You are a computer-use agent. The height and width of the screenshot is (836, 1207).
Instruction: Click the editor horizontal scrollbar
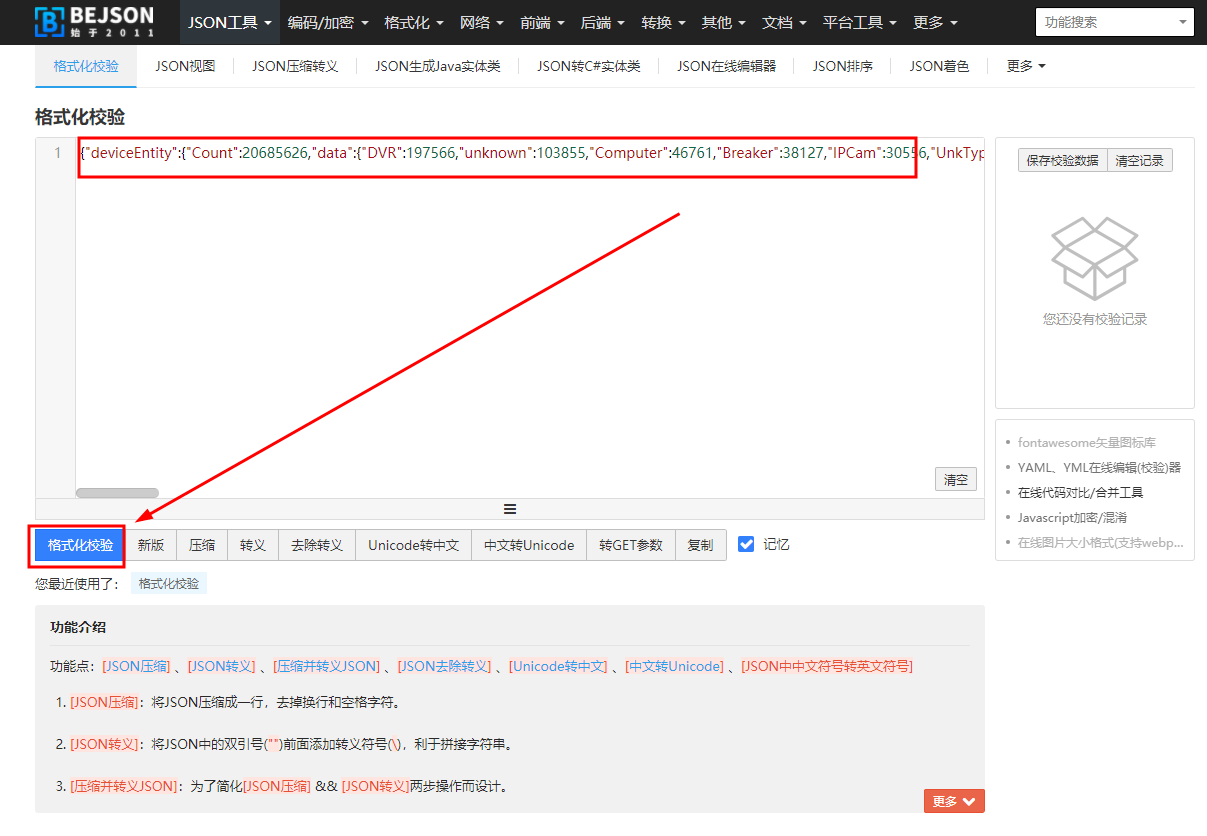[x=117, y=493]
